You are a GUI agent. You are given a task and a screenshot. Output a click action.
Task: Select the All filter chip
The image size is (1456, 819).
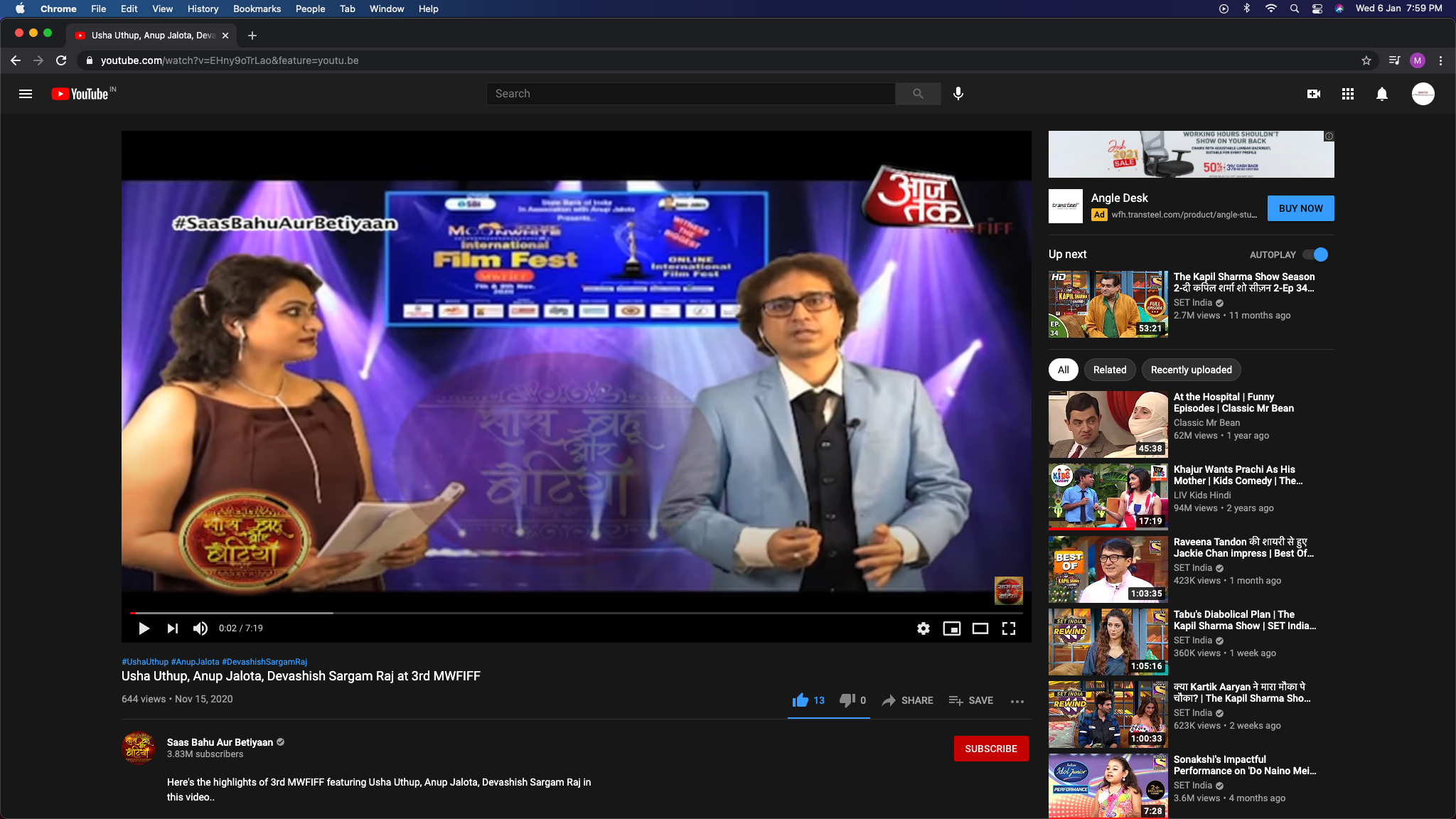pyautogui.click(x=1064, y=370)
